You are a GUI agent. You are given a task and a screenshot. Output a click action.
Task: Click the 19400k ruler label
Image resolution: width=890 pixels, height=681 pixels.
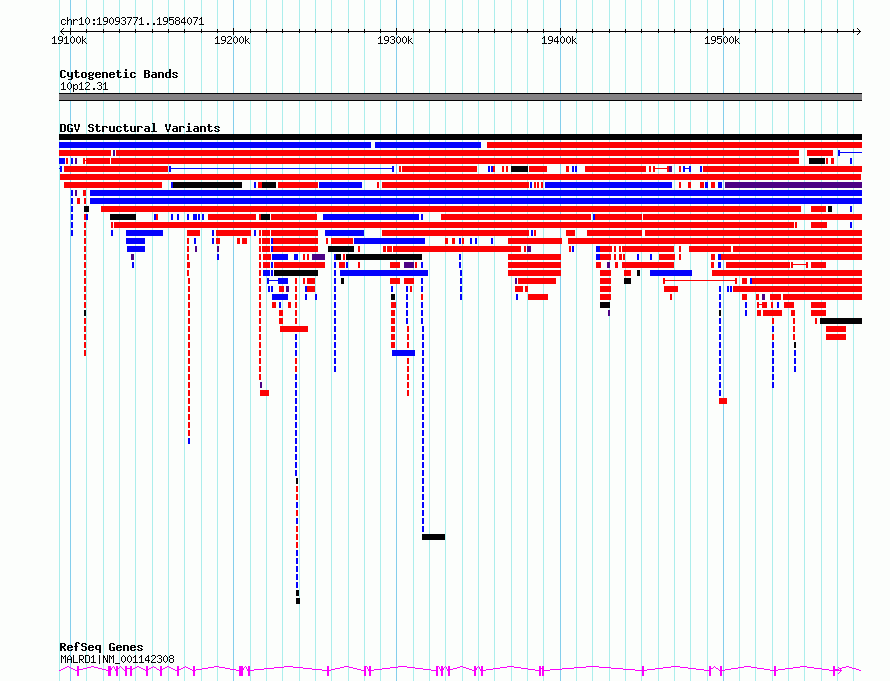click(x=559, y=40)
